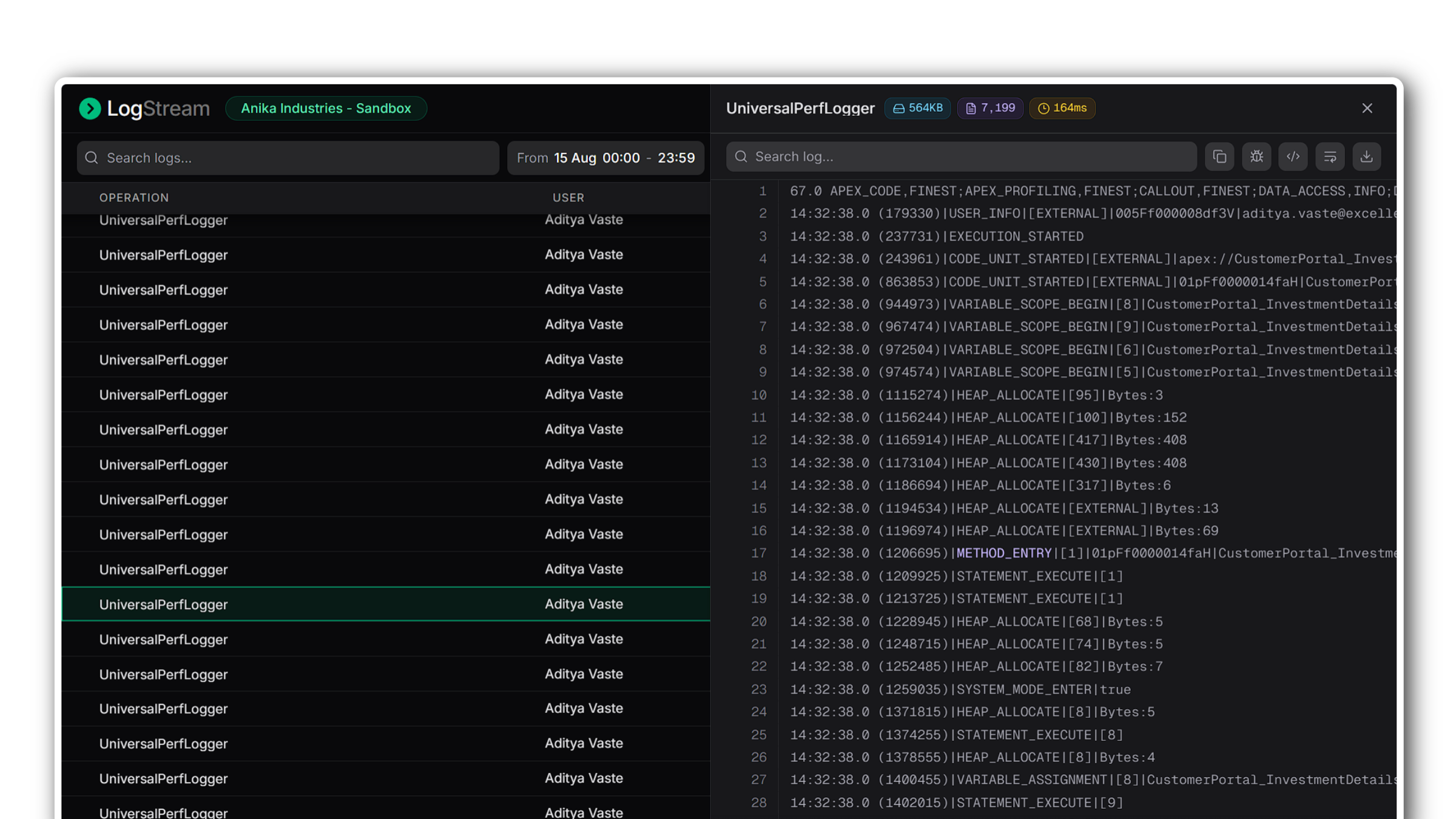This screenshot has width=1456, height=819.
Task: Click the code view icon
Action: [1293, 157]
